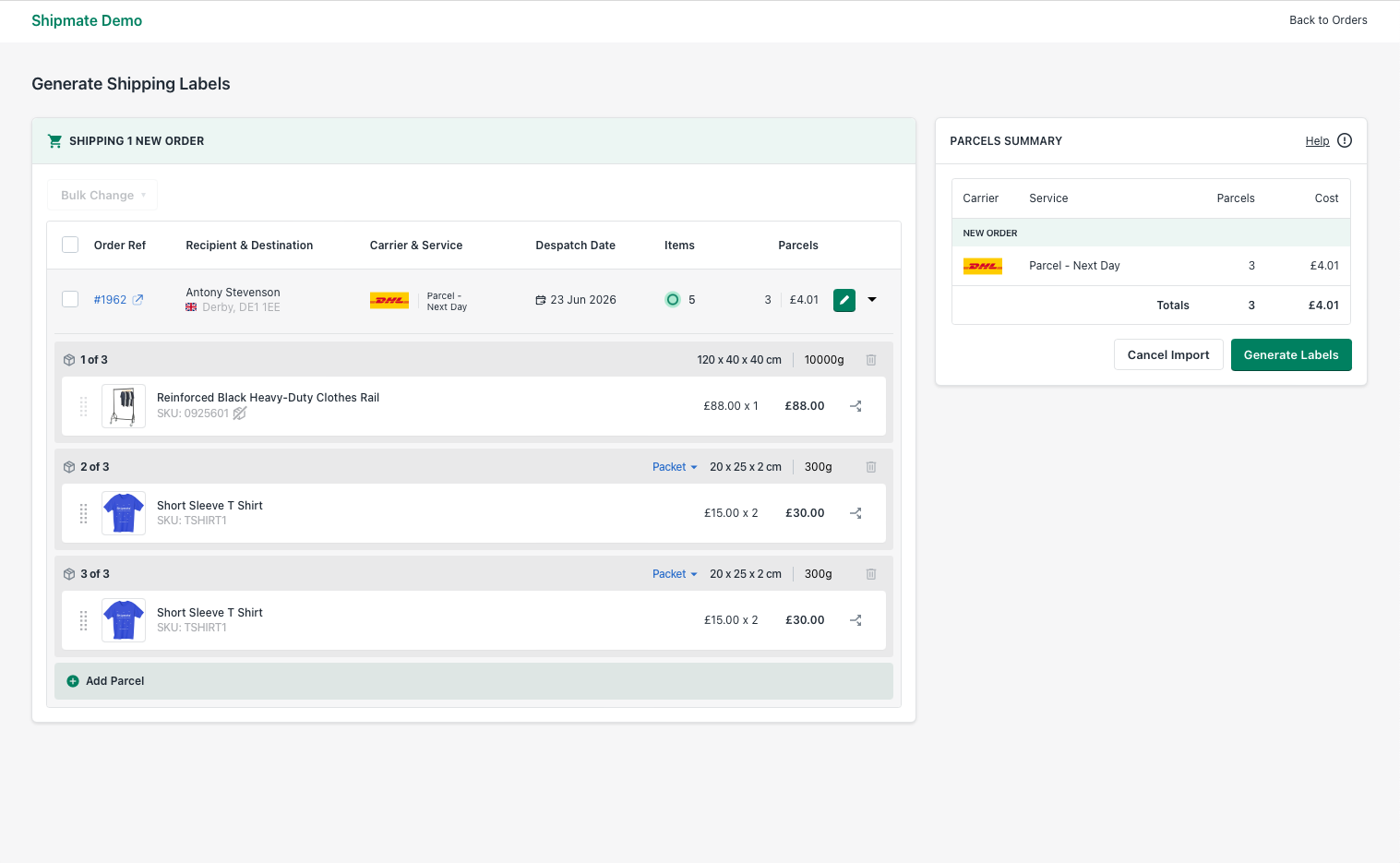Viewport: 1400px width, 863px height.
Task: Click the drag handle of parcel 2 T Shirt
Action: 83,513
